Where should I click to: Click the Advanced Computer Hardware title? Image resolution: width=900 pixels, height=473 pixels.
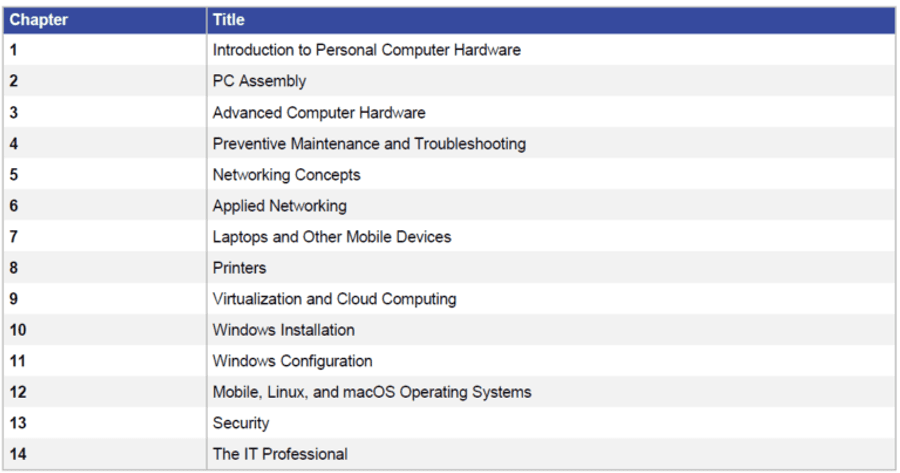pos(318,113)
